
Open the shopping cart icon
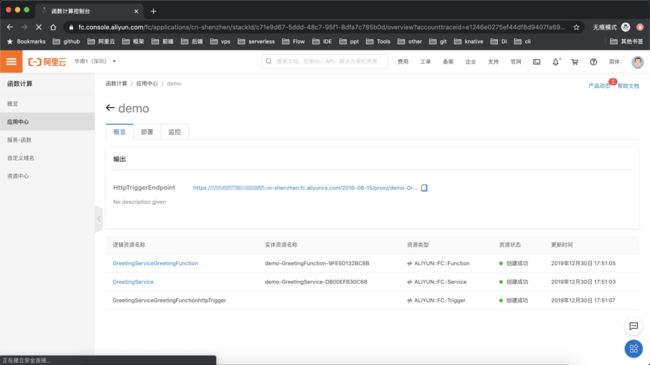tap(575, 62)
